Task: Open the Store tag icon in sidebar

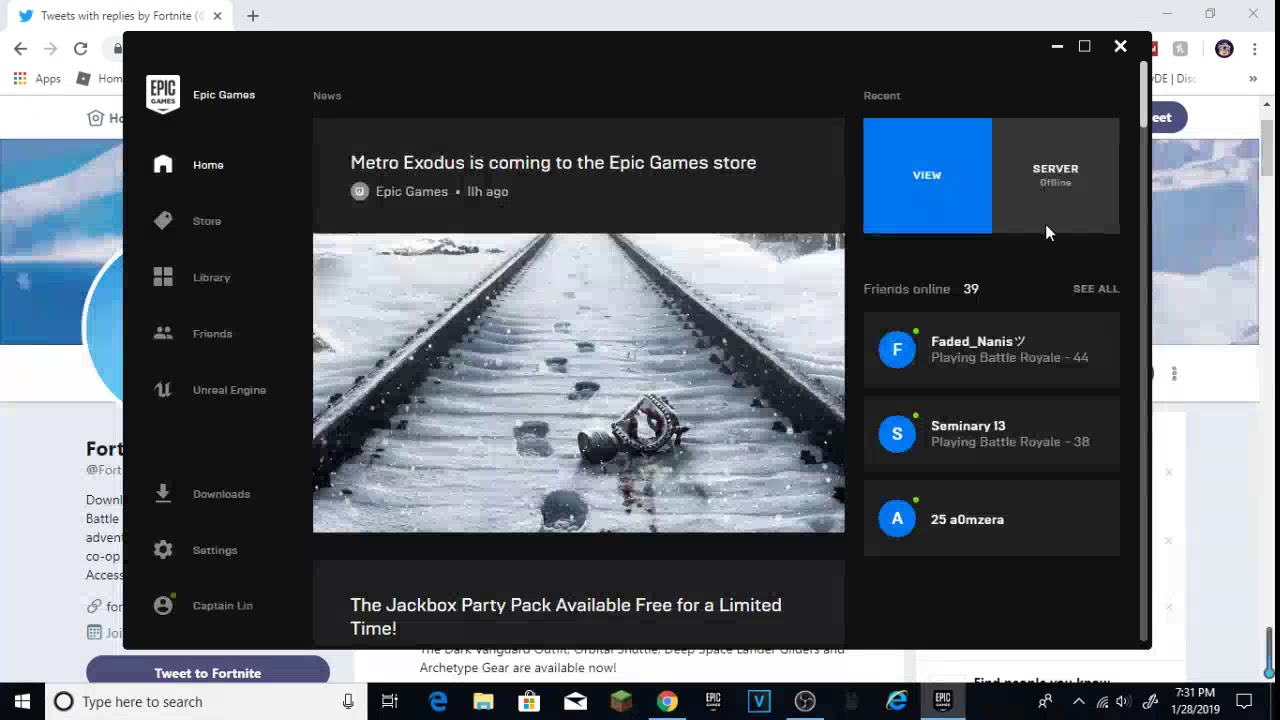Action: pos(163,221)
